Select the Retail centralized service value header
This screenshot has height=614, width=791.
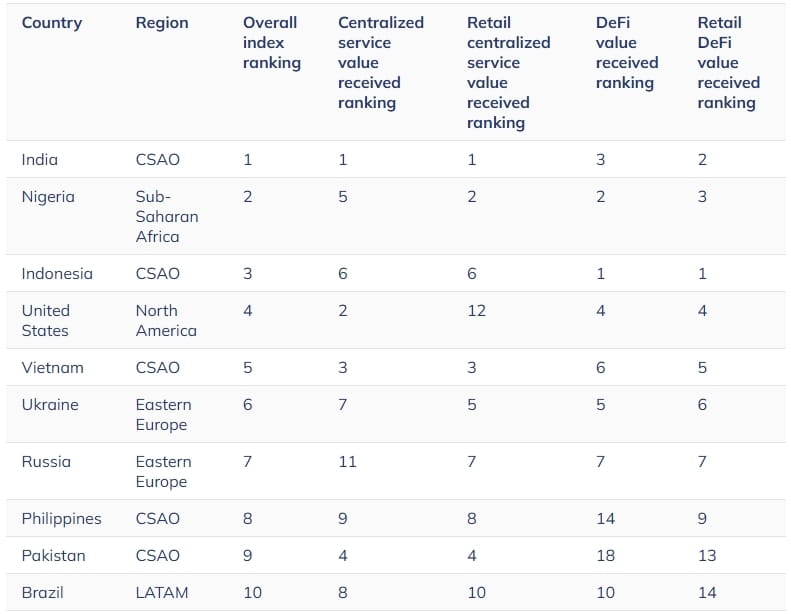(508, 72)
